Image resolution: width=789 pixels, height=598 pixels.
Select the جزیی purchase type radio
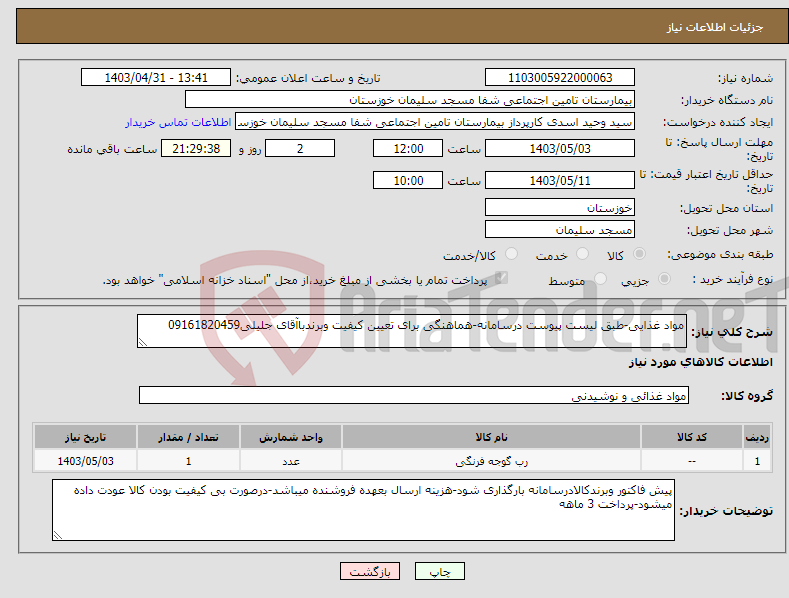(664, 279)
